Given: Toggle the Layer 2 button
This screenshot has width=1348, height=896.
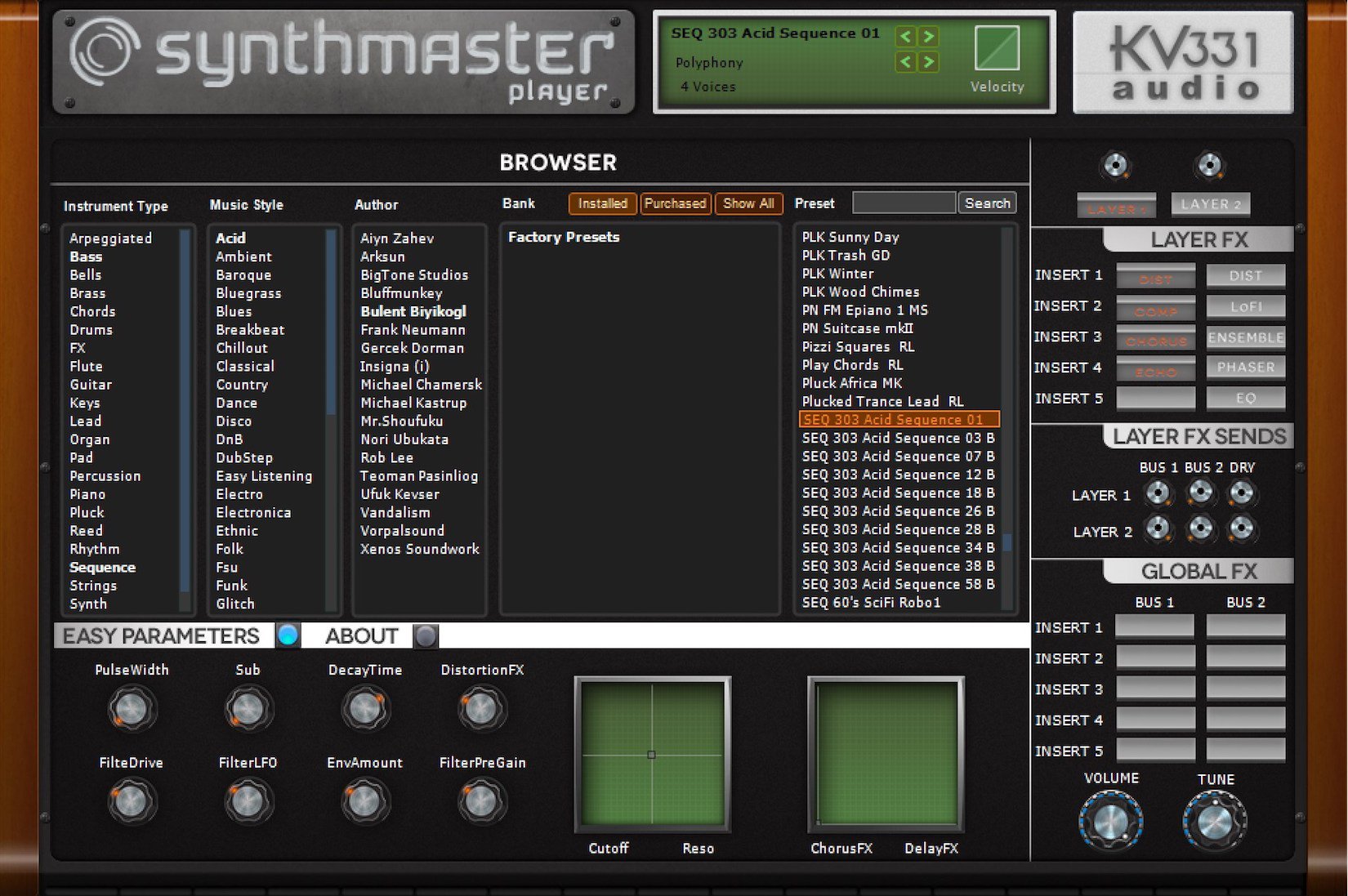Looking at the screenshot, I should (x=1211, y=204).
